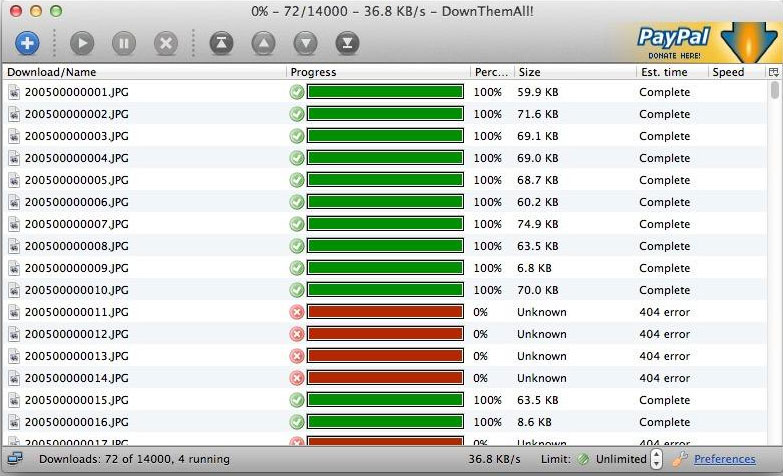This screenshot has height=476, width=783.
Task: Click the network icon in the status bar
Action: 15,458
